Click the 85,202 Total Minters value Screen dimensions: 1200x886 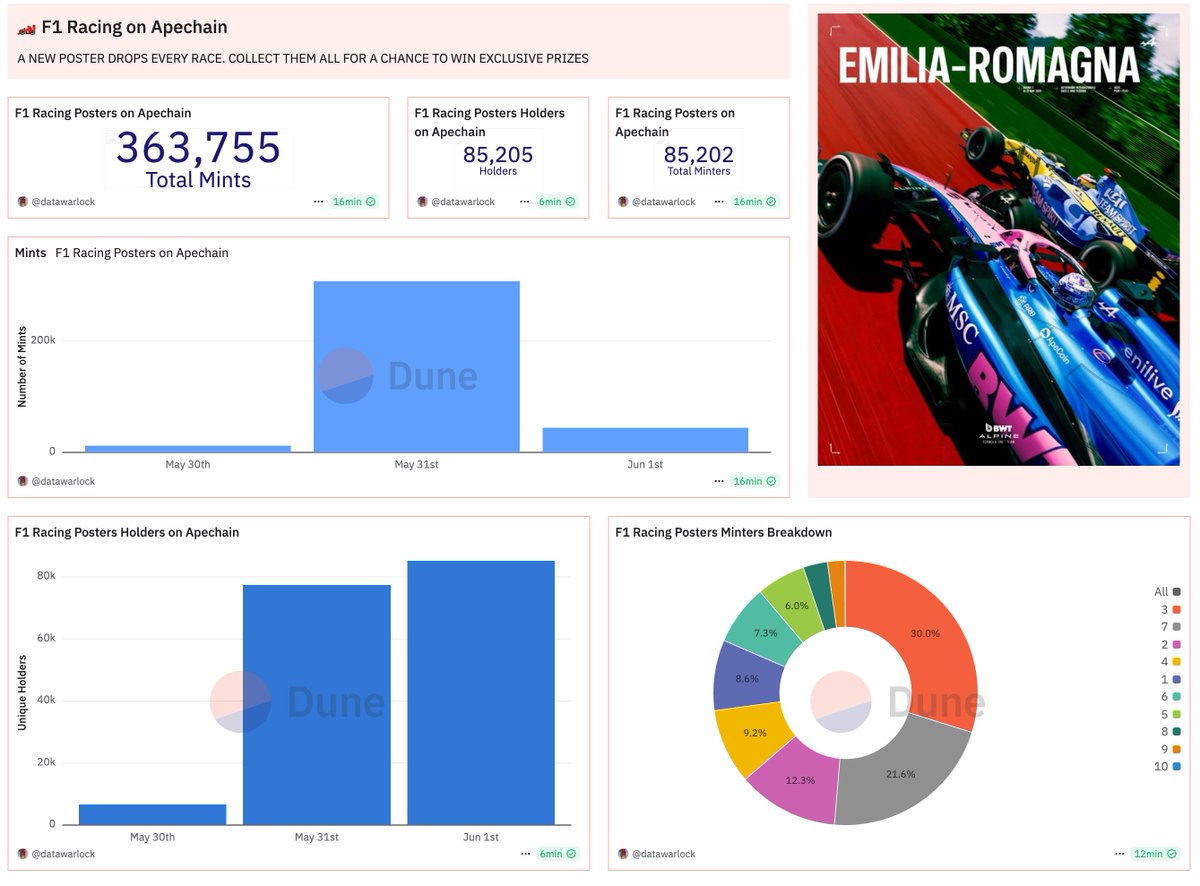pos(699,155)
